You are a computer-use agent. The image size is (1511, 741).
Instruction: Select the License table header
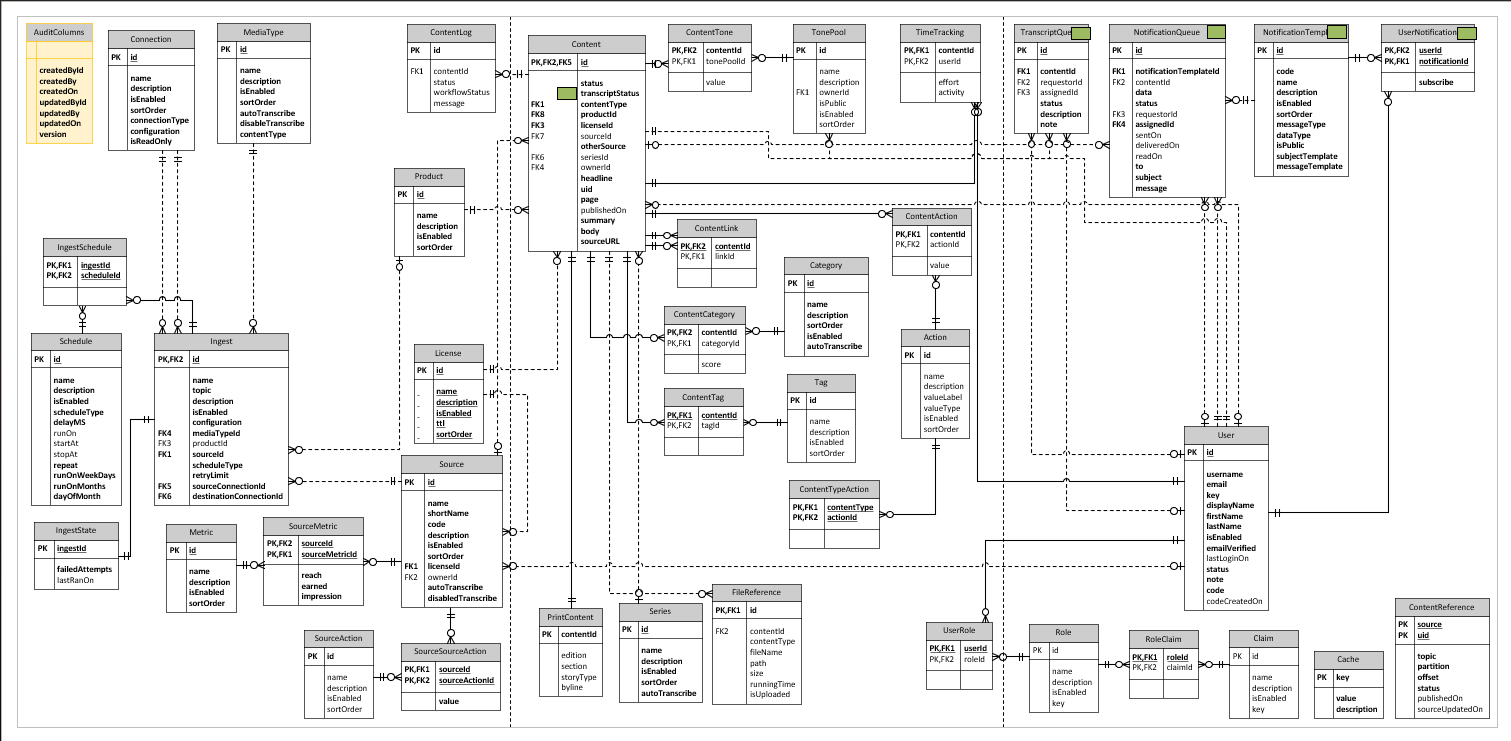(x=450, y=353)
